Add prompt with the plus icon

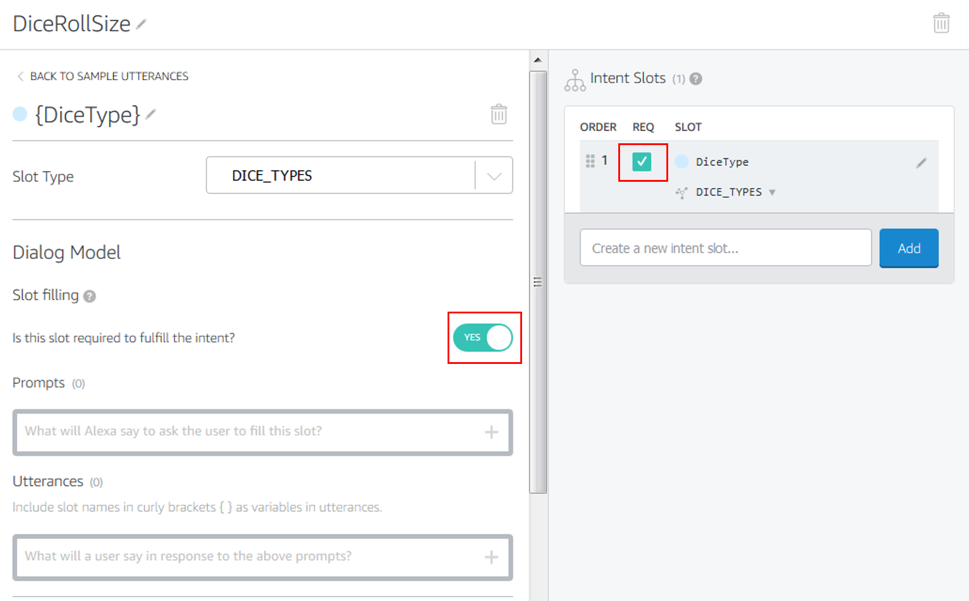click(x=491, y=432)
